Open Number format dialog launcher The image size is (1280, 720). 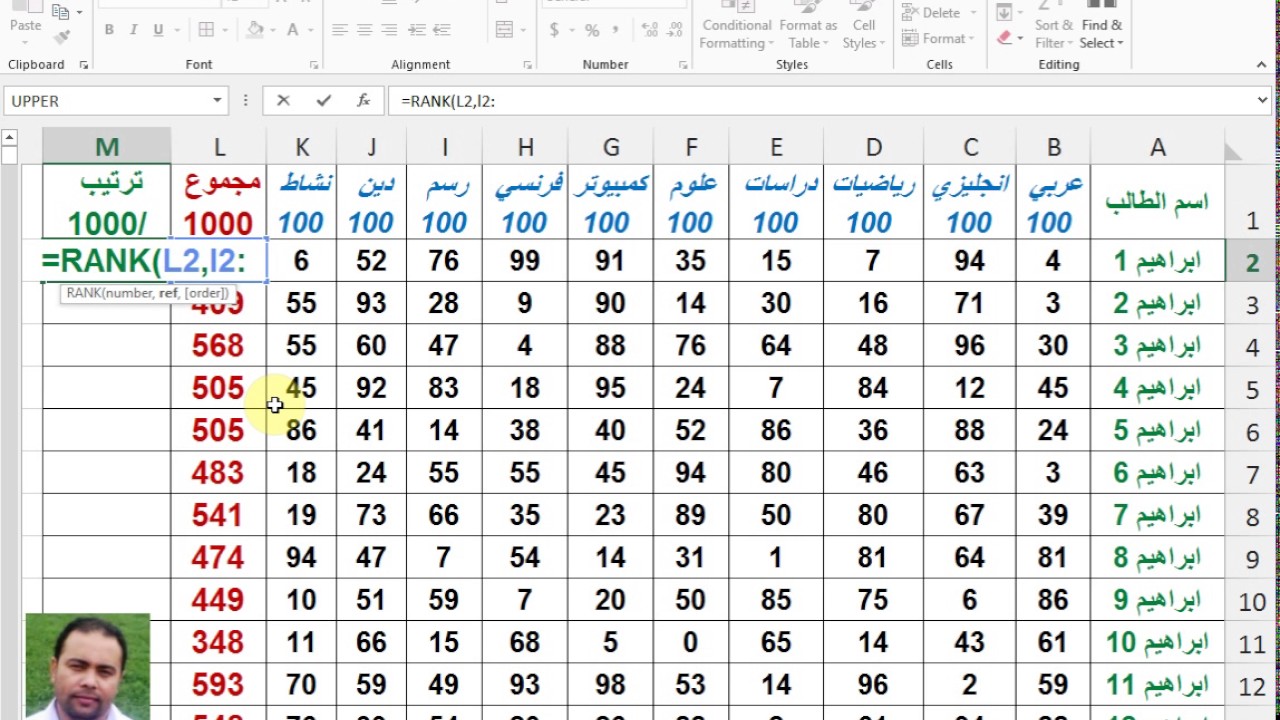click(684, 65)
